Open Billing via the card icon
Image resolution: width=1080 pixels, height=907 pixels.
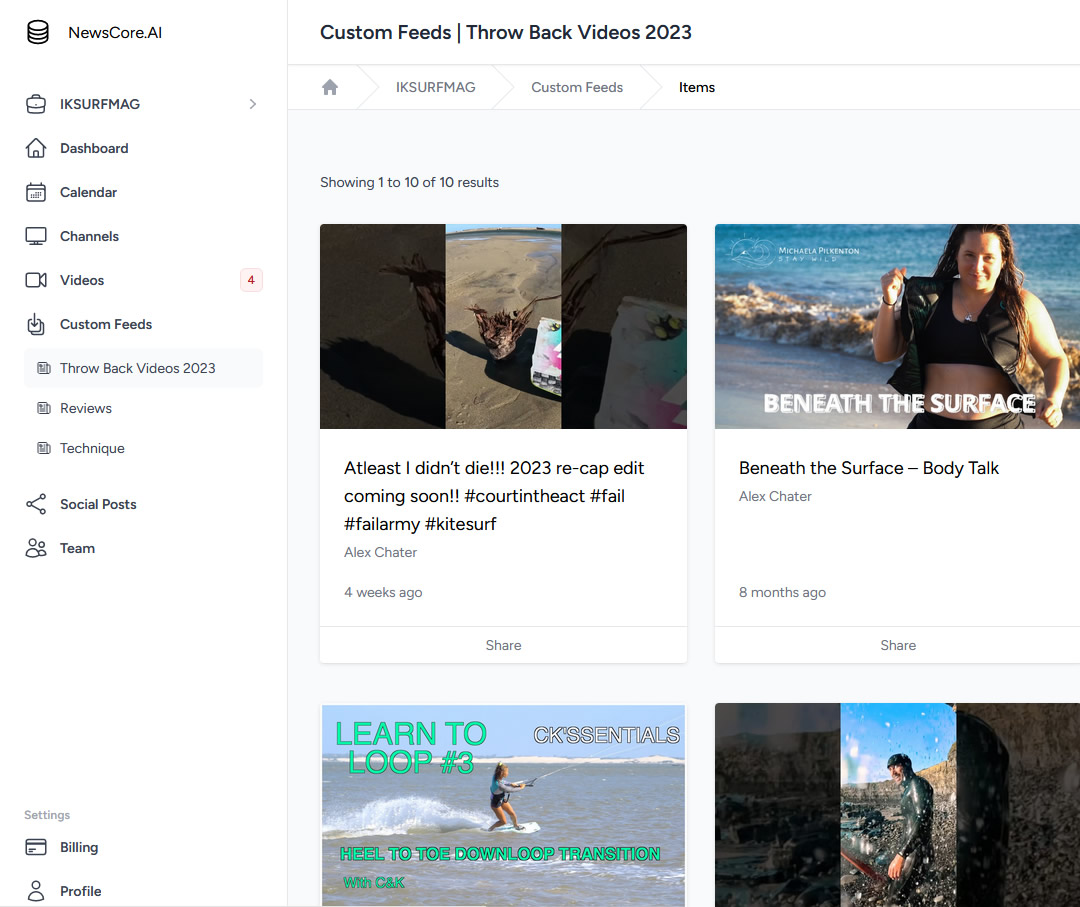(36, 847)
